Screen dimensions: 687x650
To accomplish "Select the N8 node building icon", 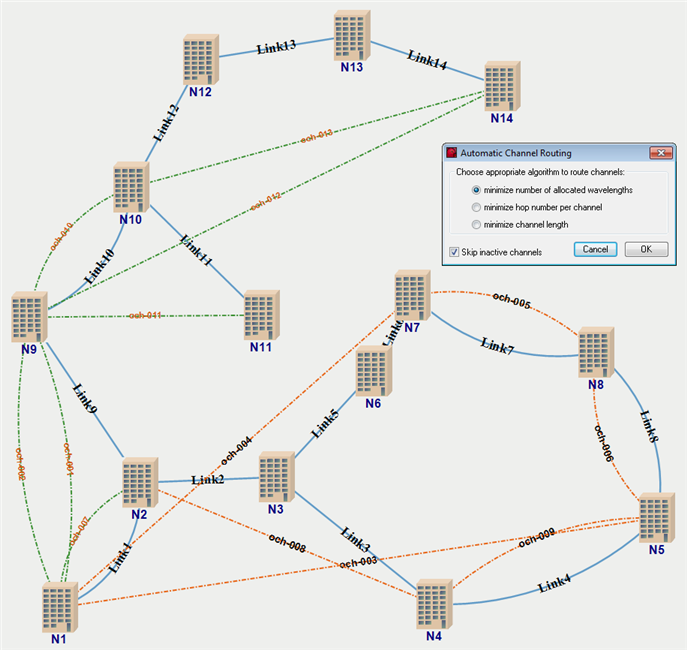I will (x=597, y=352).
